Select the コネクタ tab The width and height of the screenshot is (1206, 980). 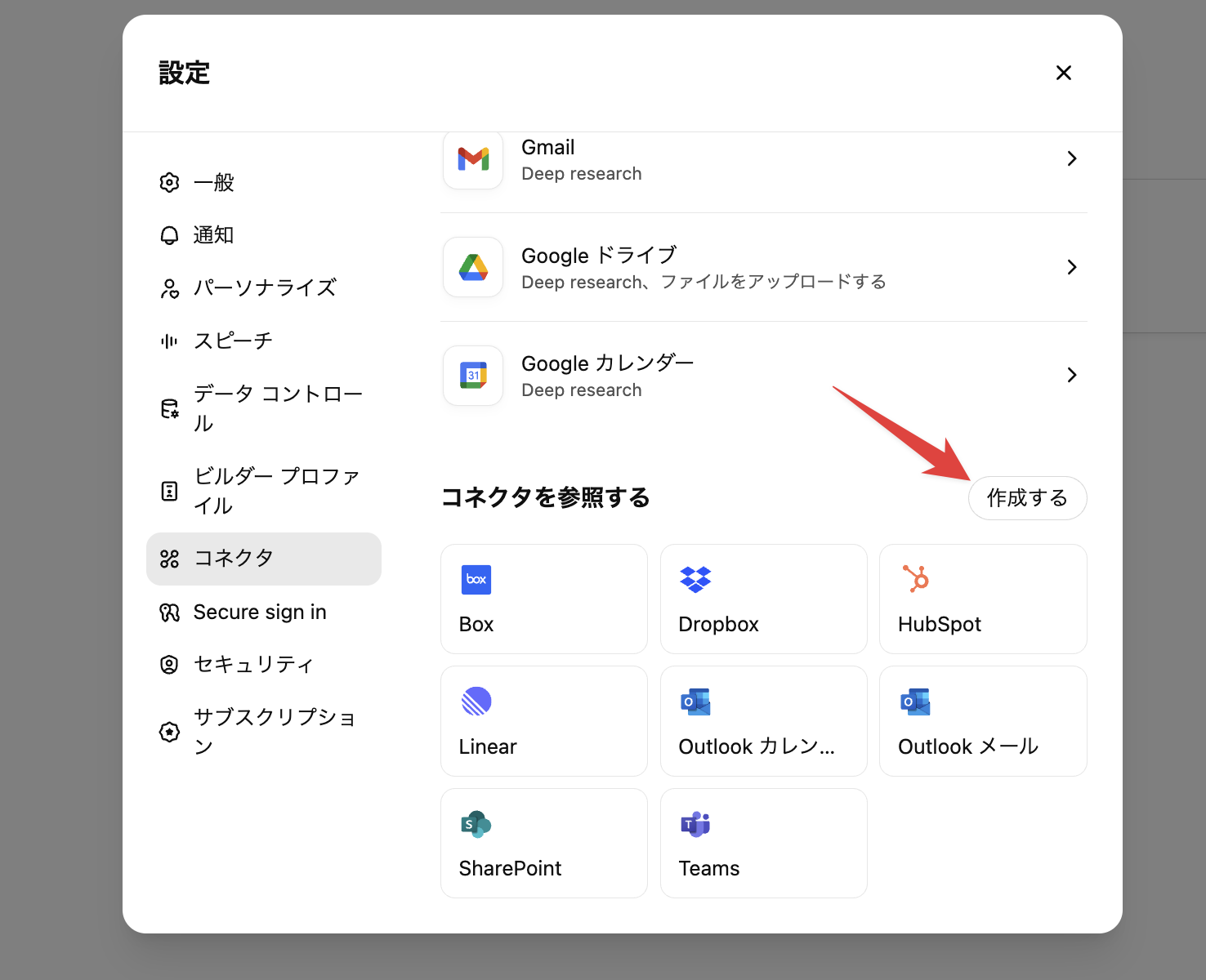coord(264,559)
